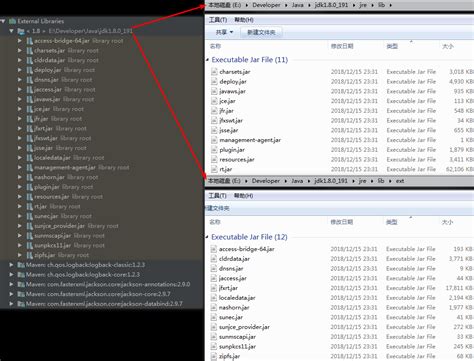
Task: Click jdk1.8.0_191 breadcrumb in lib window
Action: click(331, 5)
